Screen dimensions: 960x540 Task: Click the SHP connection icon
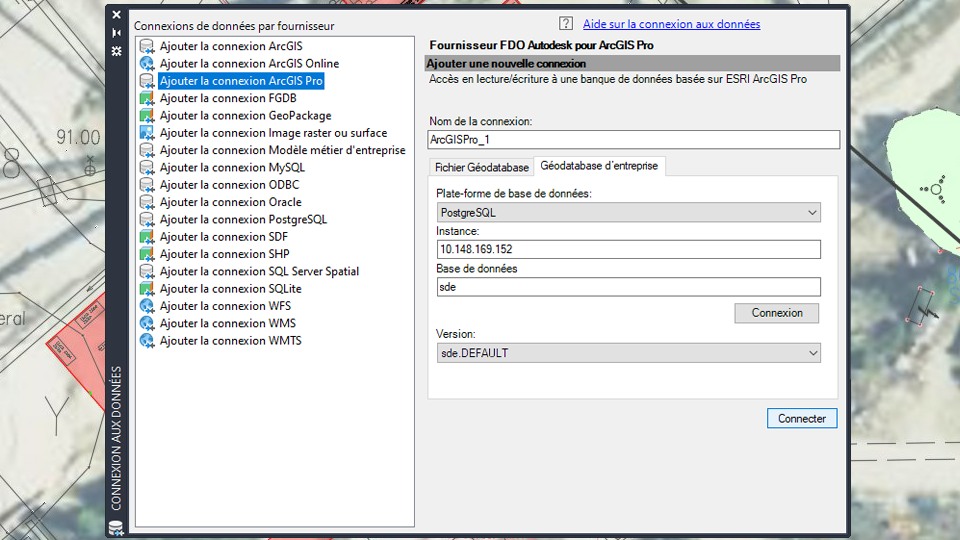click(147, 253)
